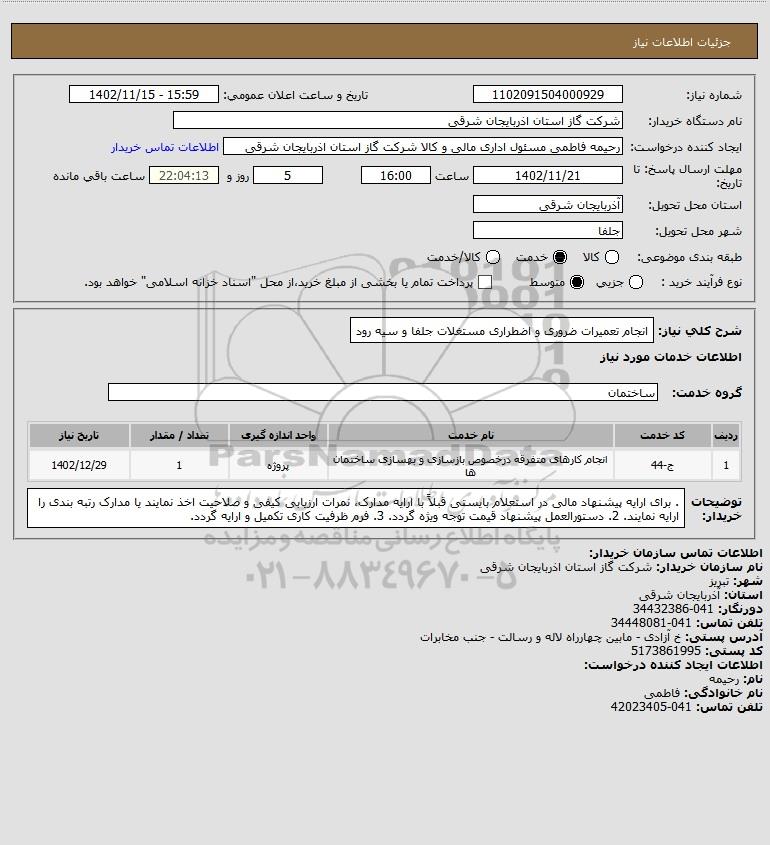Click the postal code 5173861995
Image resolution: width=770 pixels, height=845 pixels.
pyautogui.click(x=665, y=651)
